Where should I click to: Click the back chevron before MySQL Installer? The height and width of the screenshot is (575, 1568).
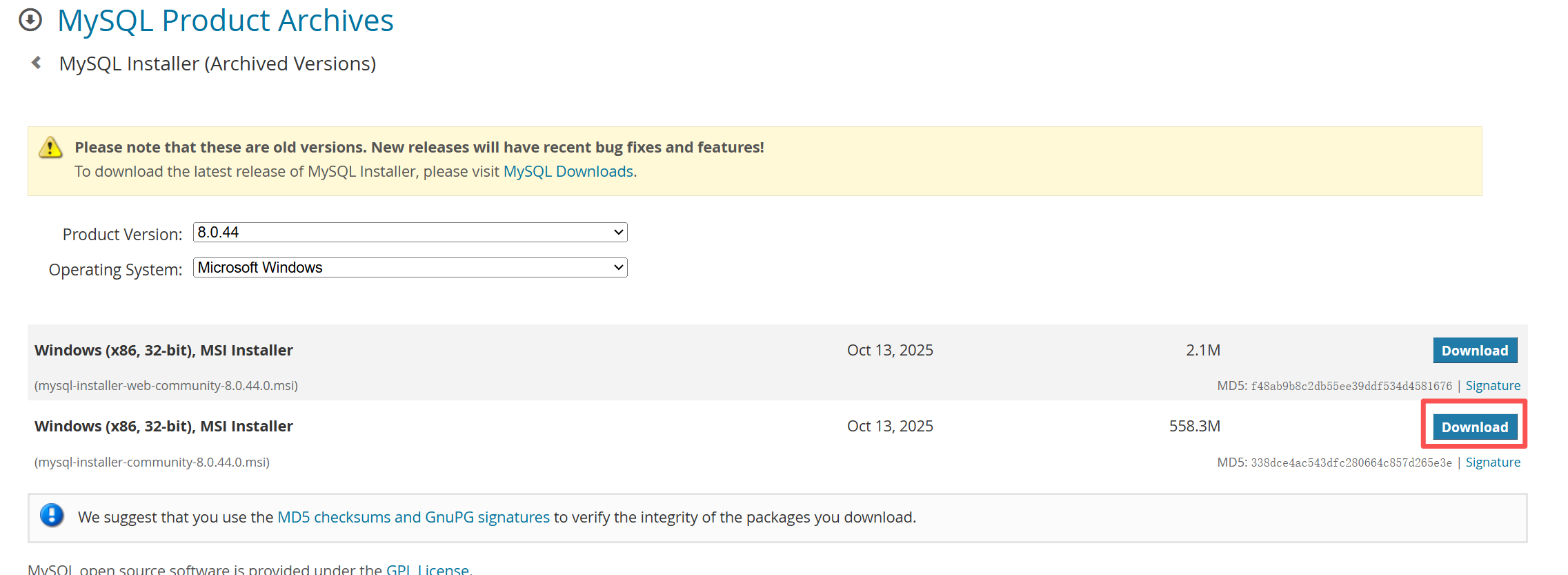(x=37, y=63)
